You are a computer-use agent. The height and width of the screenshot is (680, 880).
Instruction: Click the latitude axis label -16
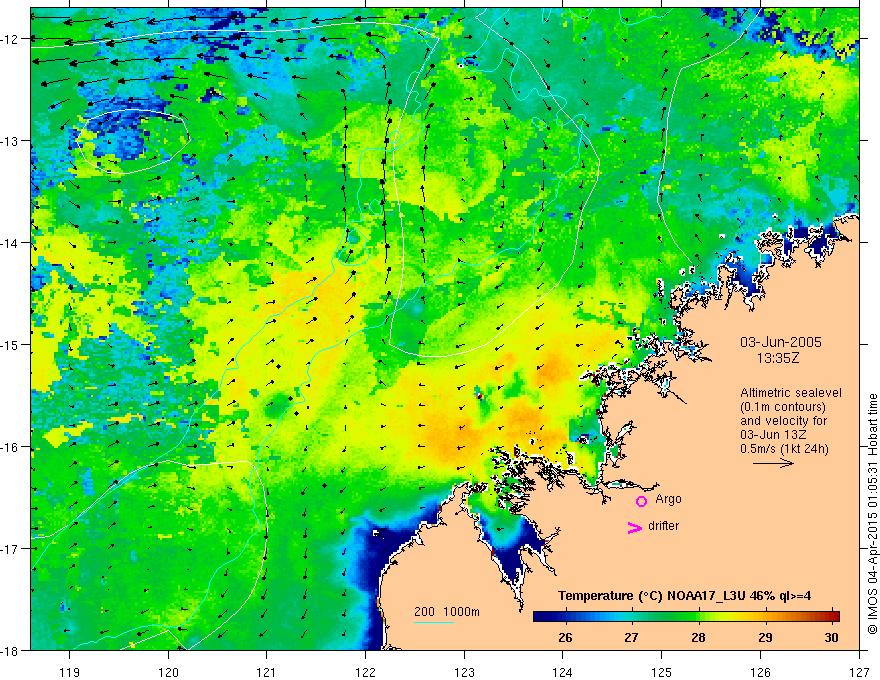(10, 447)
